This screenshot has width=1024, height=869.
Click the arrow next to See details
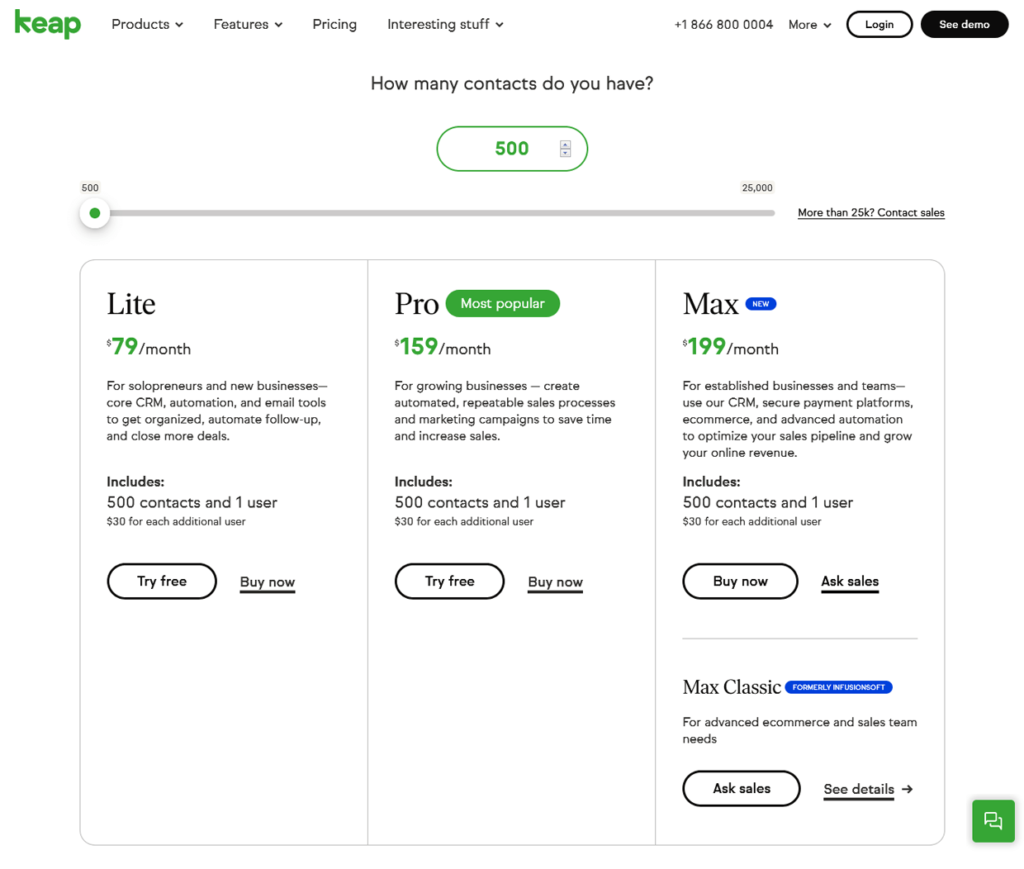point(907,789)
